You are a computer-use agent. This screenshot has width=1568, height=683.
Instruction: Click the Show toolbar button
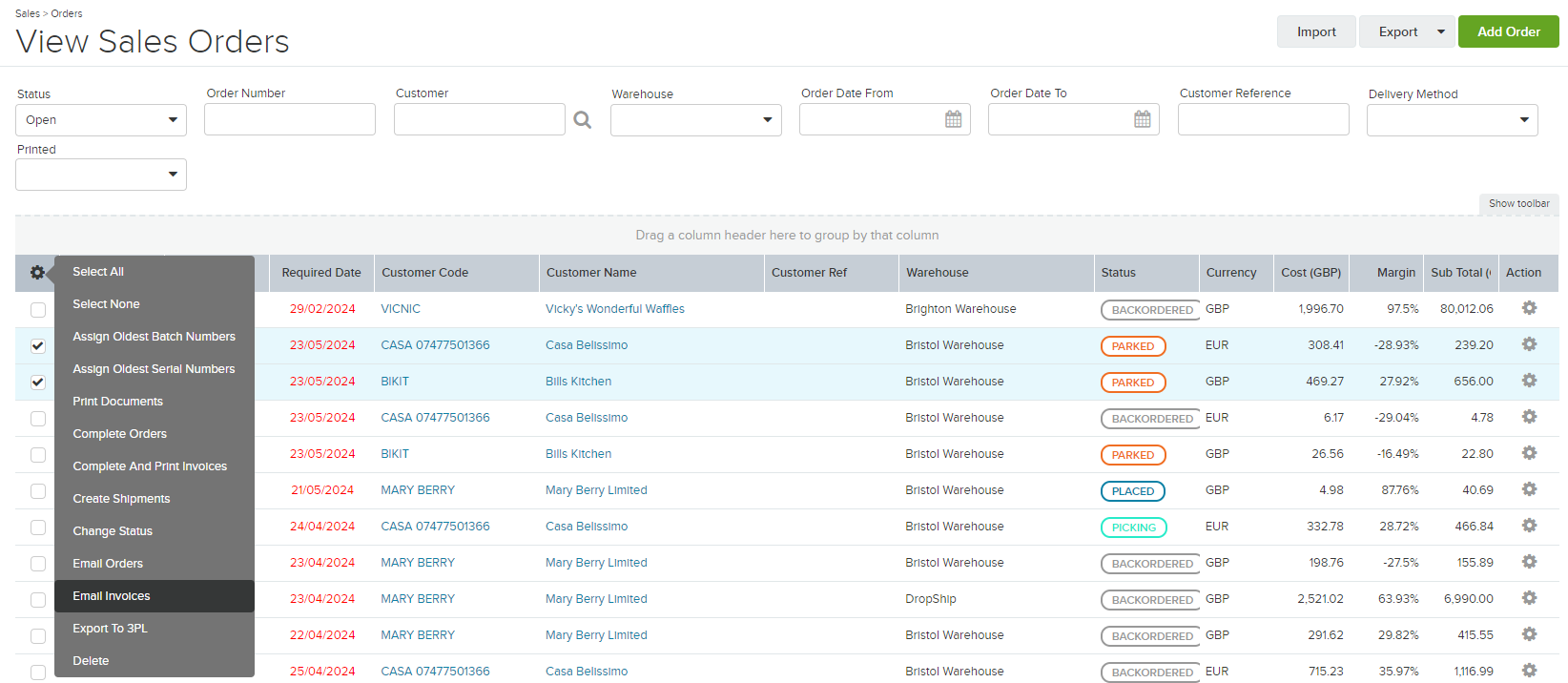[x=1519, y=204]
